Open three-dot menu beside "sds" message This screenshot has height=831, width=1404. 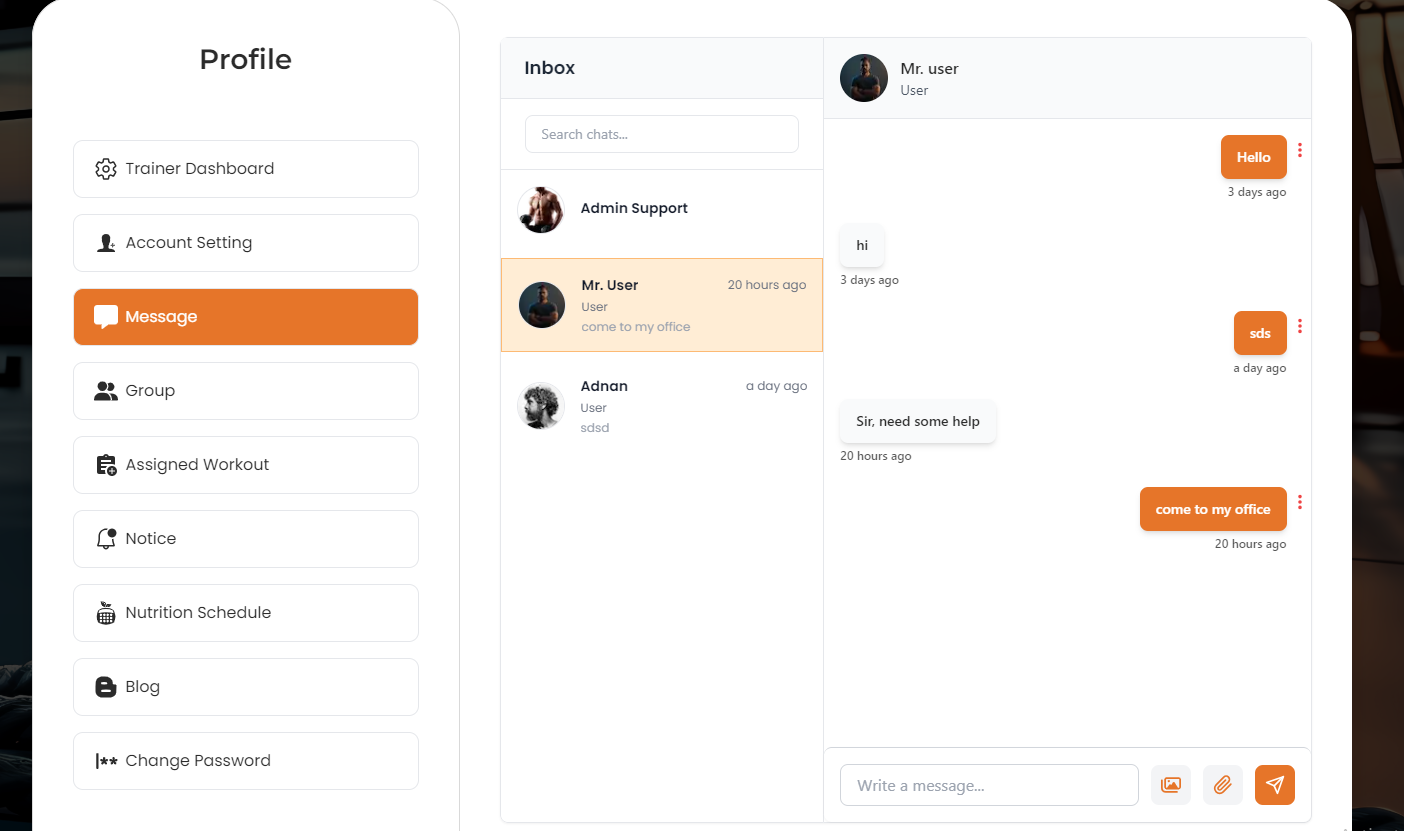point(1300,326)
